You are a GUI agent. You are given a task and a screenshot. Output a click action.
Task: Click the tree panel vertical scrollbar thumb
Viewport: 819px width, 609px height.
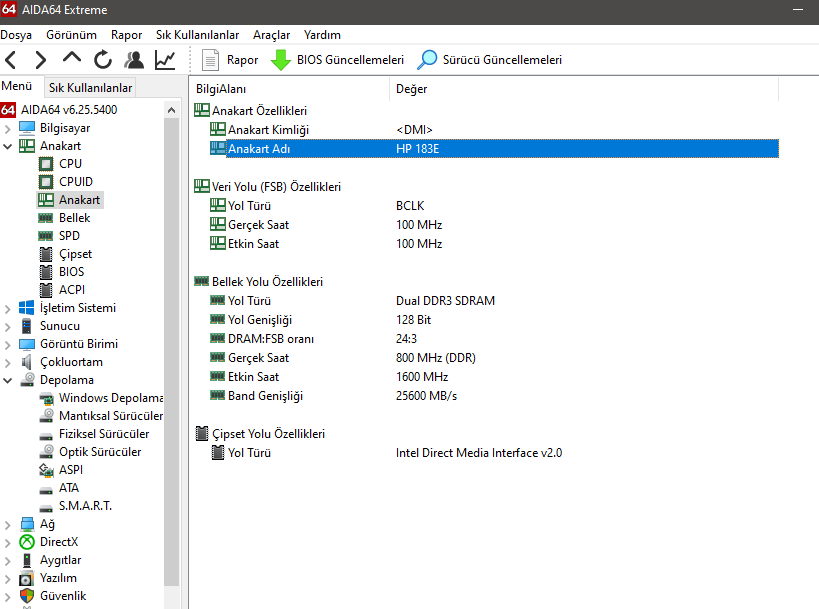click(x=171, y=352)
